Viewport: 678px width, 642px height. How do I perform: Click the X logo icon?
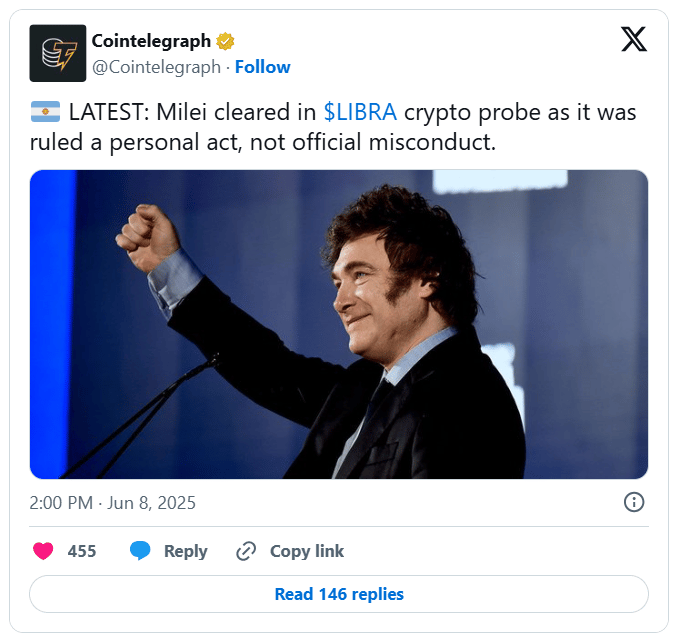click(x=634, y=39)
